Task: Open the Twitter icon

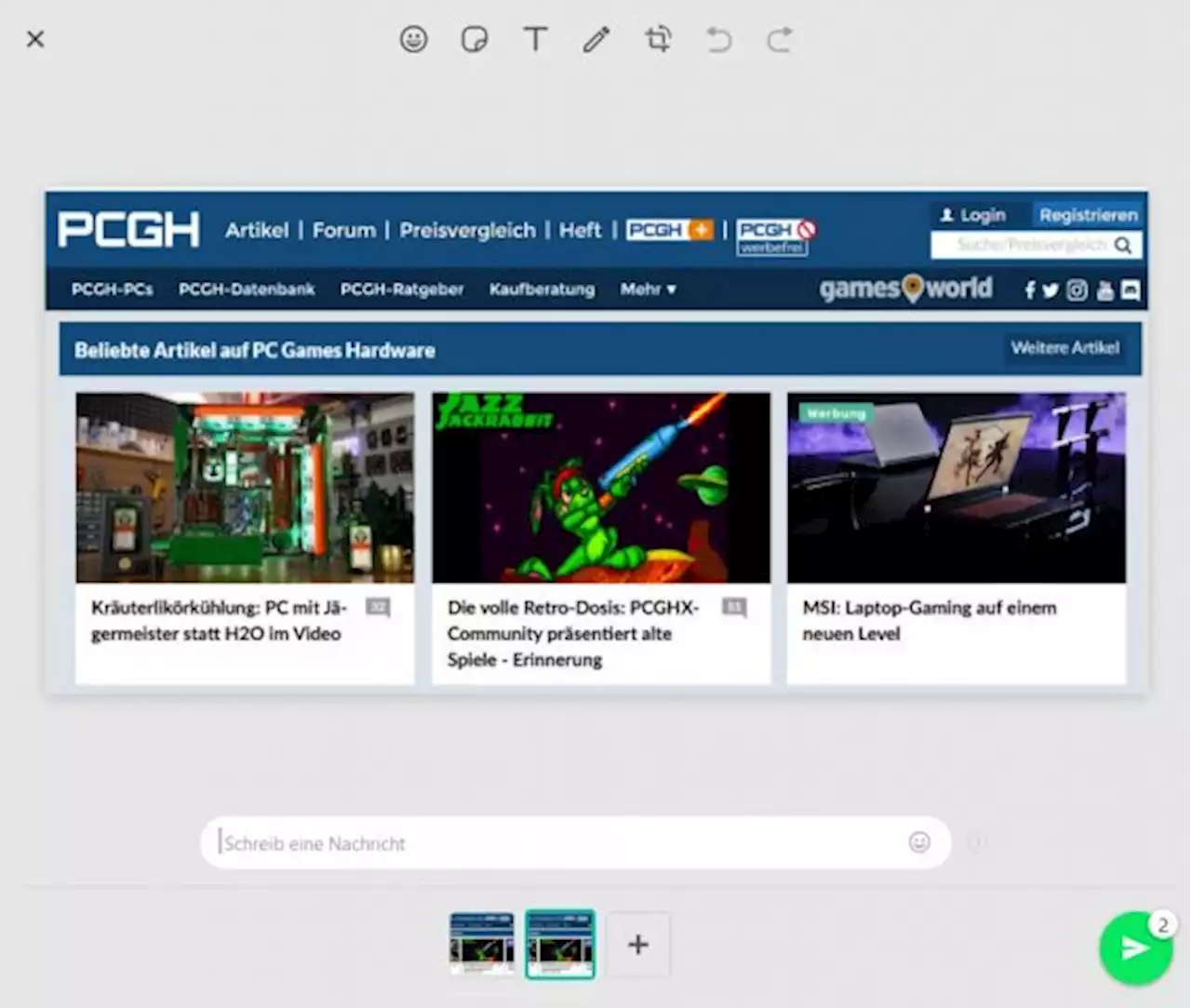Action: click(1050, 290)
